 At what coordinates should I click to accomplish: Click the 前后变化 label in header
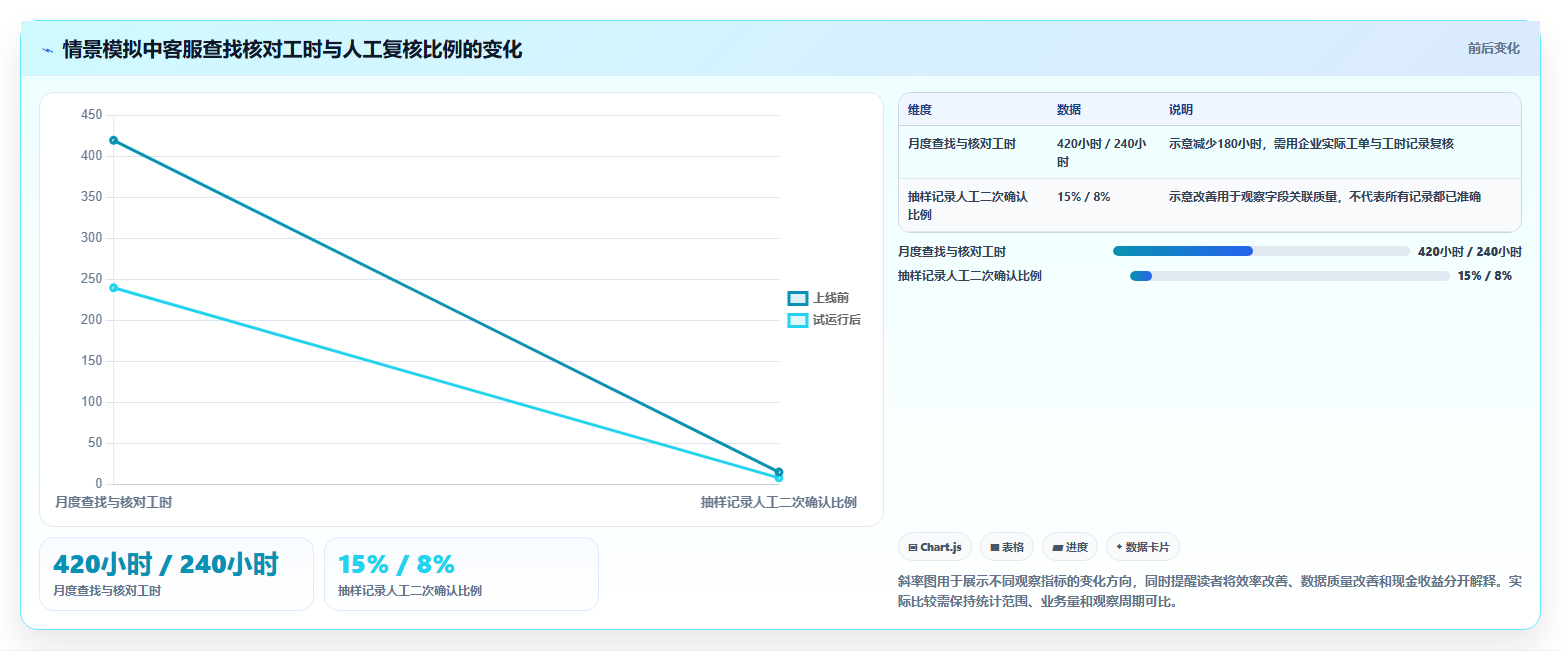(x=1493, y=49)
